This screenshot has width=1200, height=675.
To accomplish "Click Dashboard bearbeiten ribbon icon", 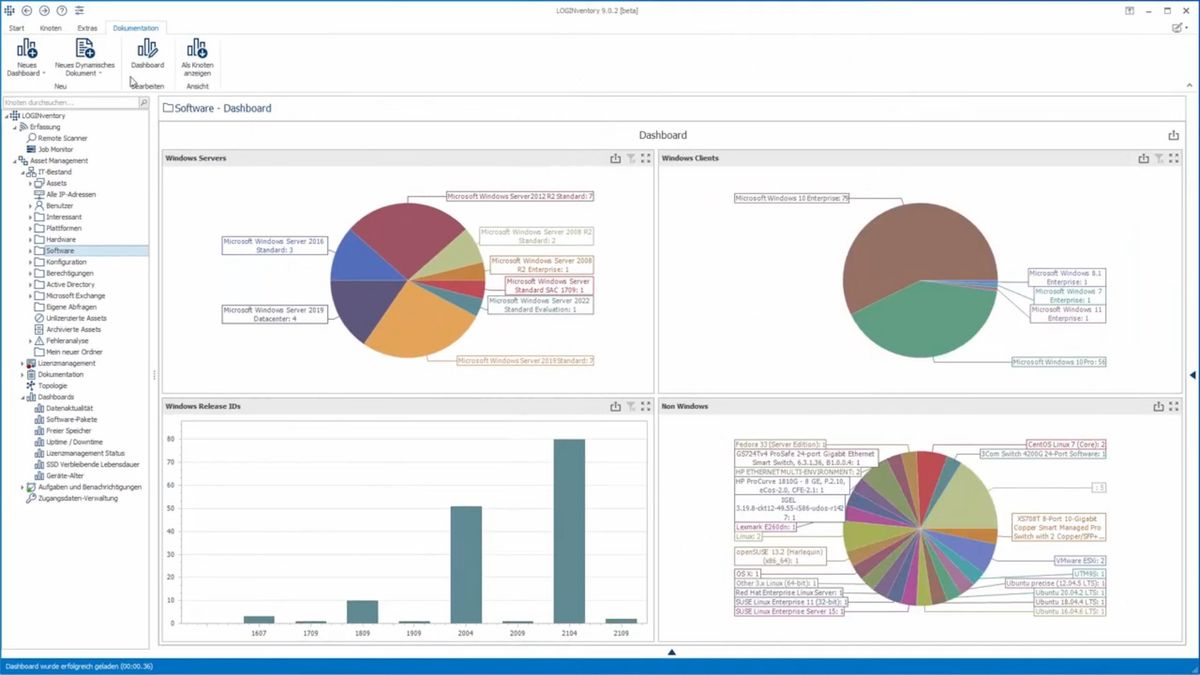I will (x=147, y=48).
